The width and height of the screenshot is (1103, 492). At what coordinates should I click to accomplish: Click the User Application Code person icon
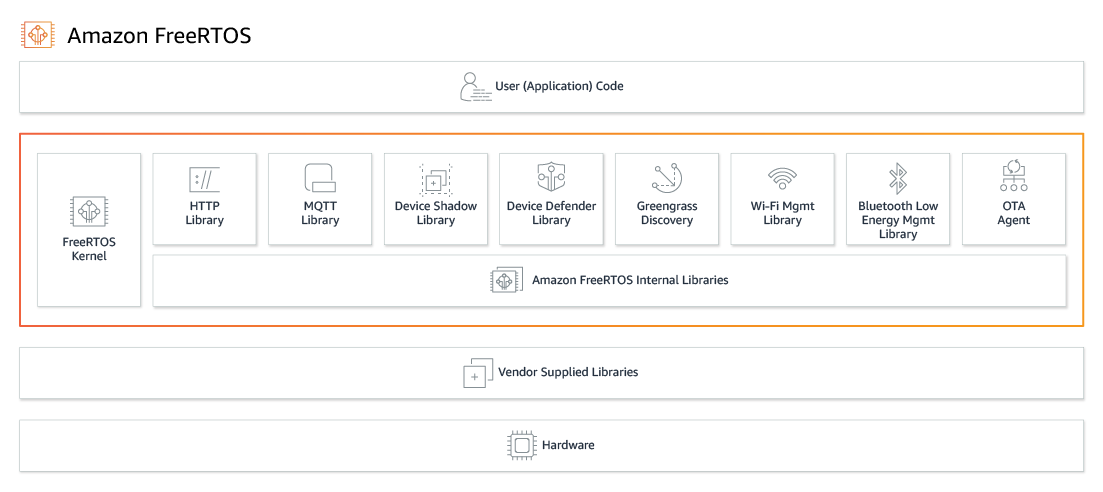[476, 87]
